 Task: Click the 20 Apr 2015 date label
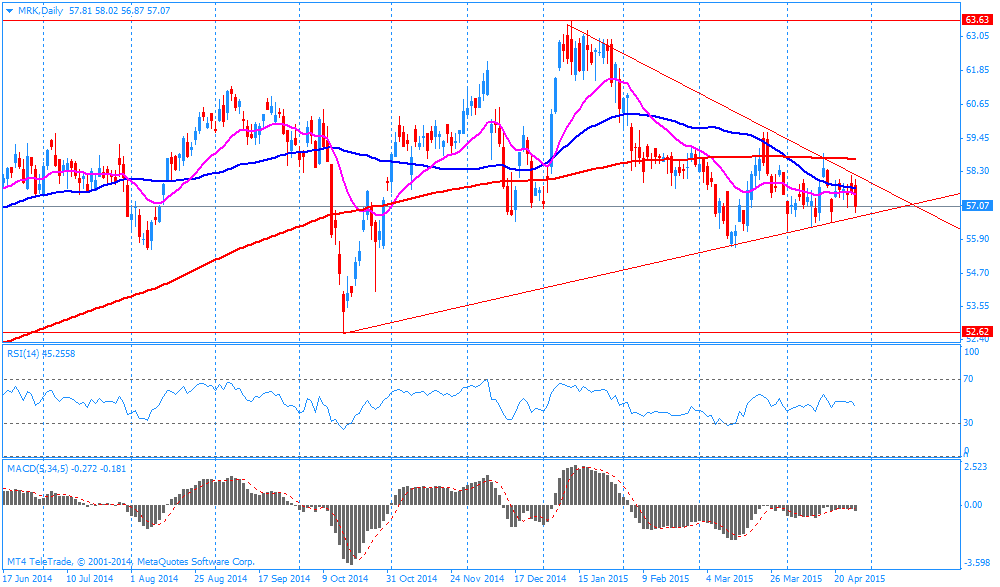[860, 579]
